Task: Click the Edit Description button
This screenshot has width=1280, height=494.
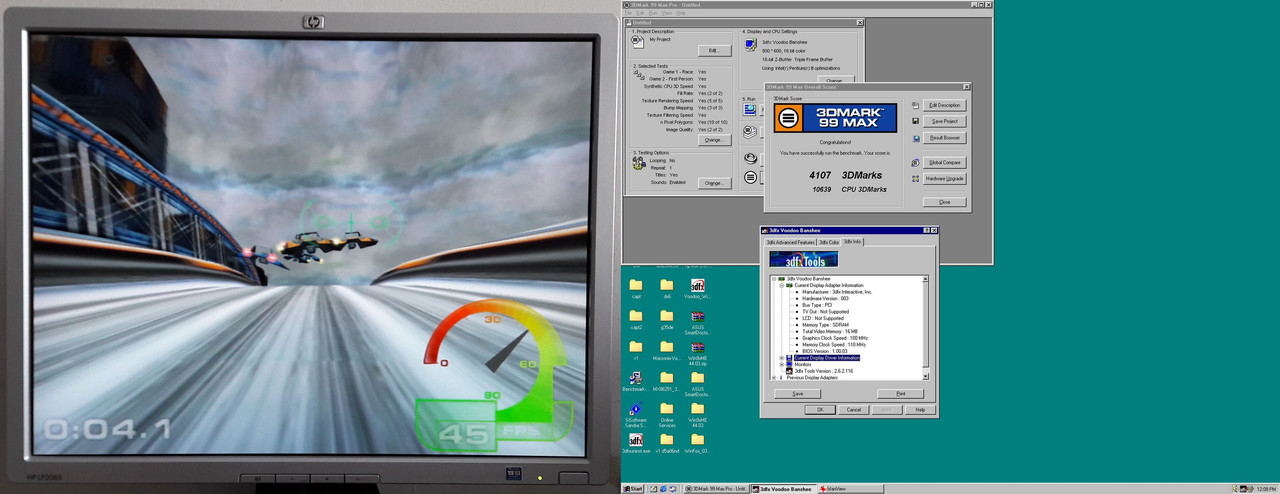Action: 944,105
